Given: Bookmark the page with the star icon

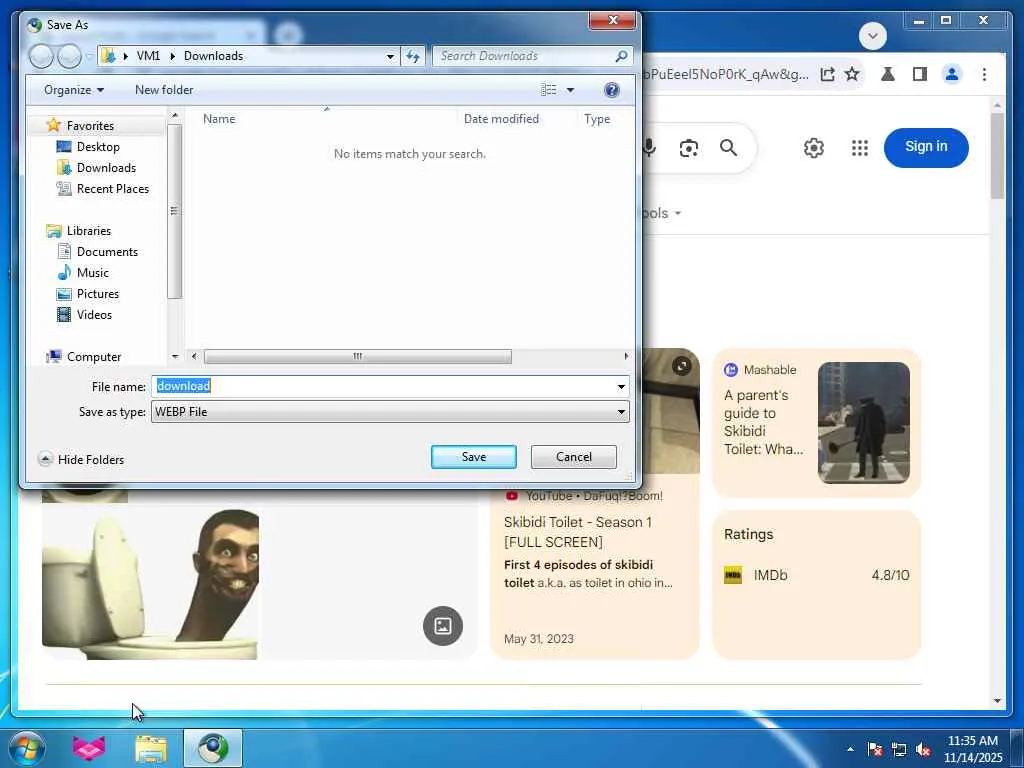Looking at the screenshot, I should click(852, 74).
